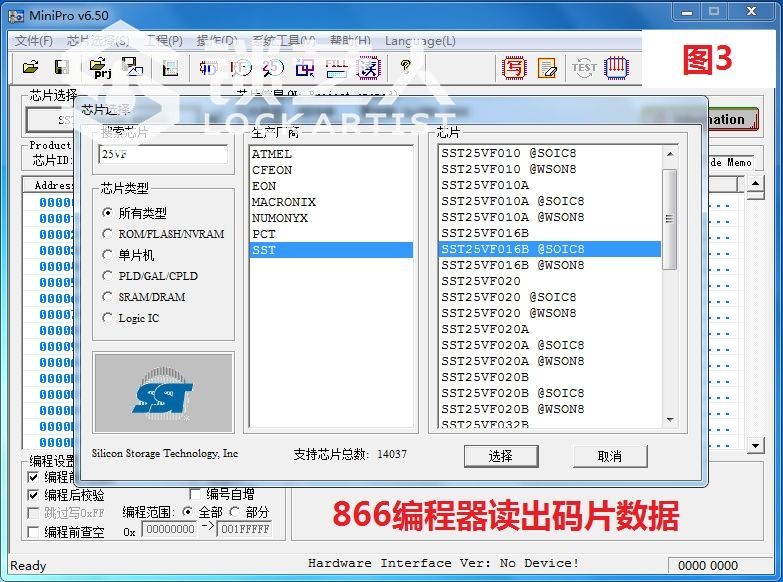Select CFEON in manufacturer list
The width and height of the screenshot is (783, 582).
click(331, 170)
